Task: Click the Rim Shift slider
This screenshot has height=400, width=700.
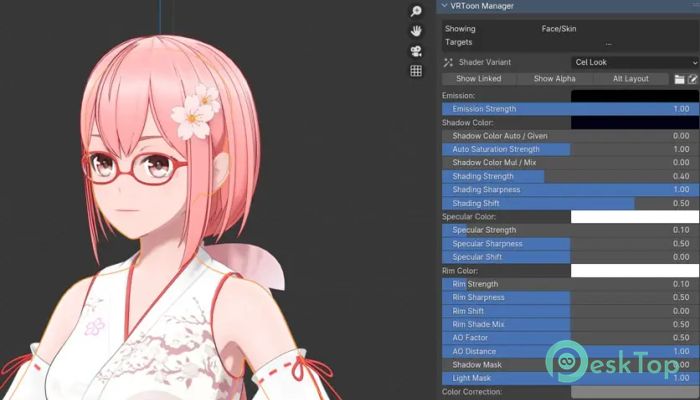Action: (x=571, y=311)
